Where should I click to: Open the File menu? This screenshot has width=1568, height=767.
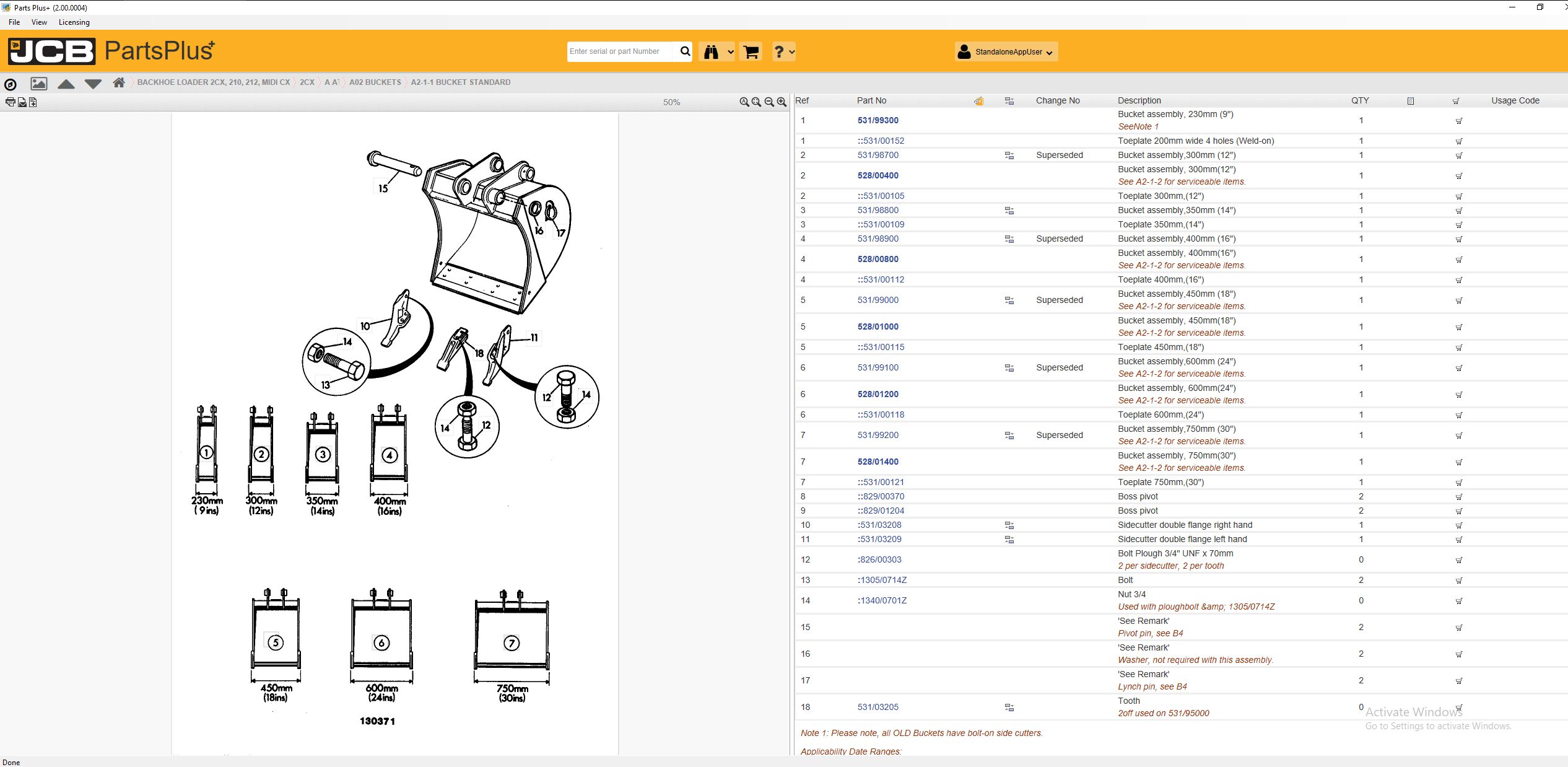[x=14, y=22]
